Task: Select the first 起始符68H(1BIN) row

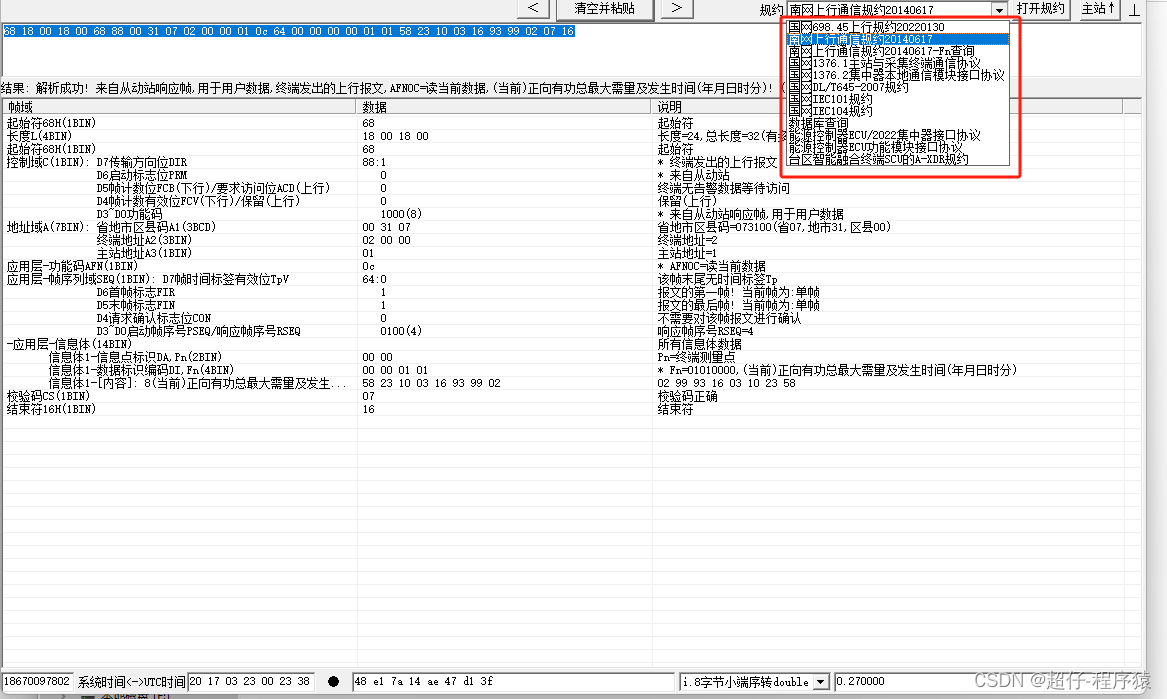Action: pyautogui.click(x=572, y=123)
